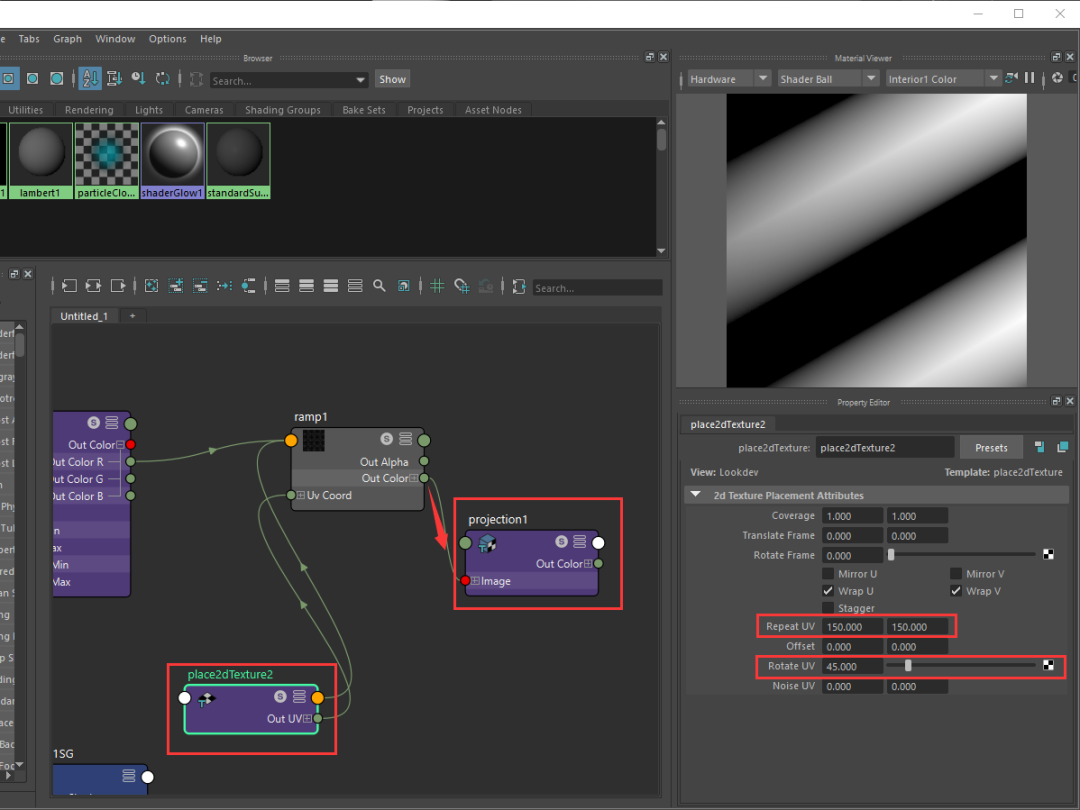Viewport: 1080px width, 810px height.
Task: Click the full mode node view icon
Action: point(331,285)
